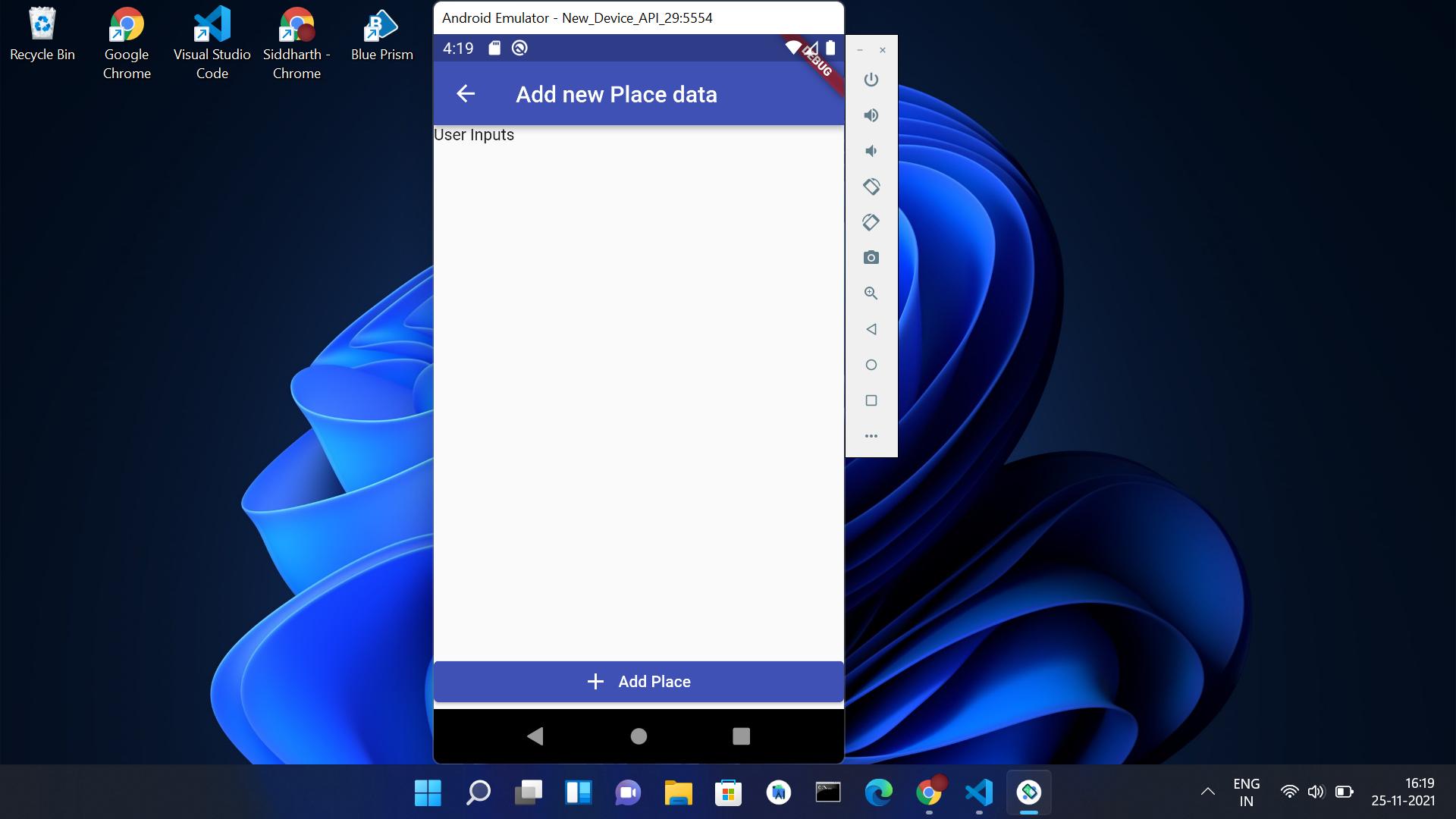Click the emulator taskbar icon
This screenshot has width=1456, height=819.
(x=1028, y=793)
